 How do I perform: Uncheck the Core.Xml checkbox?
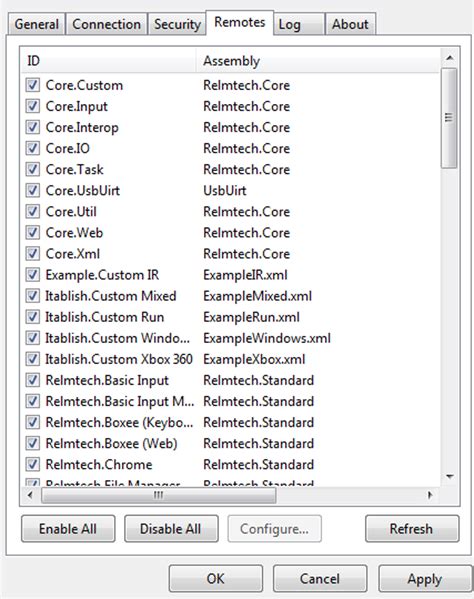(32, 253)
